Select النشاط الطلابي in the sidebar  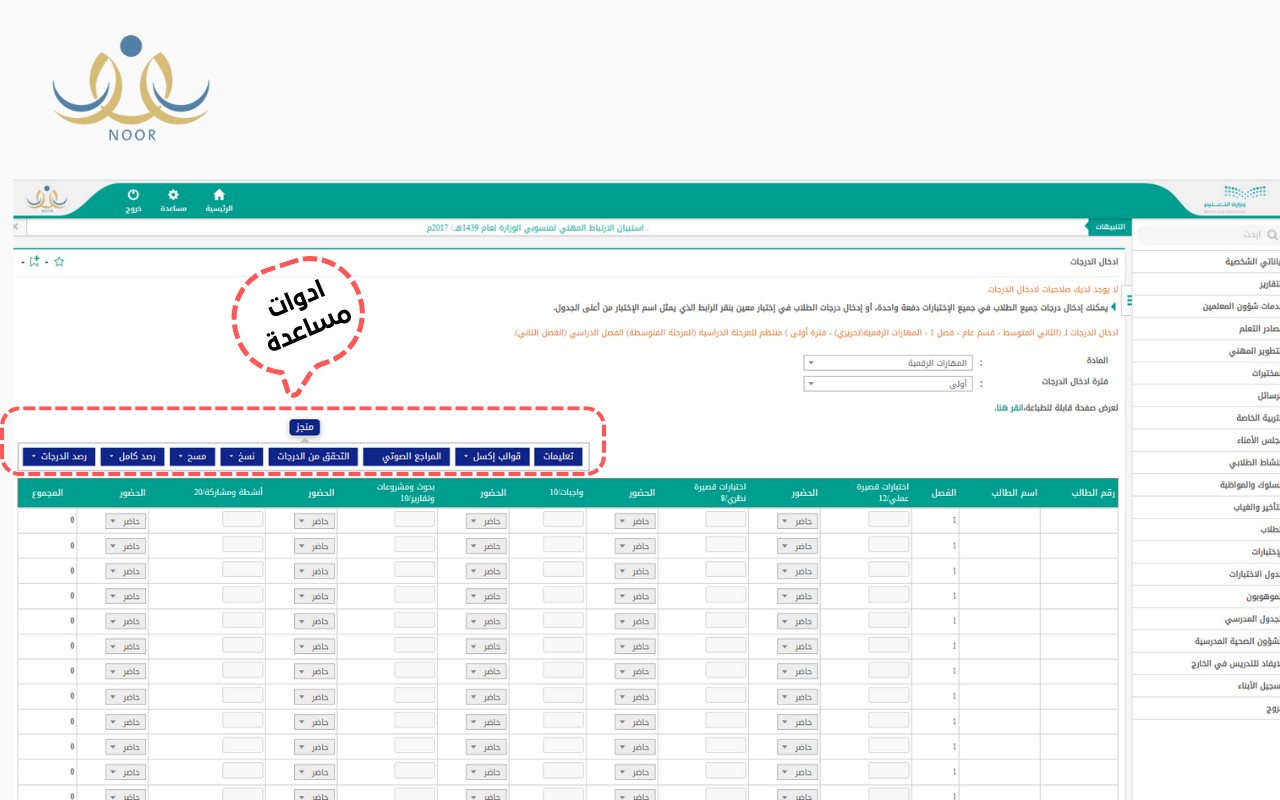click(1254, 463)
